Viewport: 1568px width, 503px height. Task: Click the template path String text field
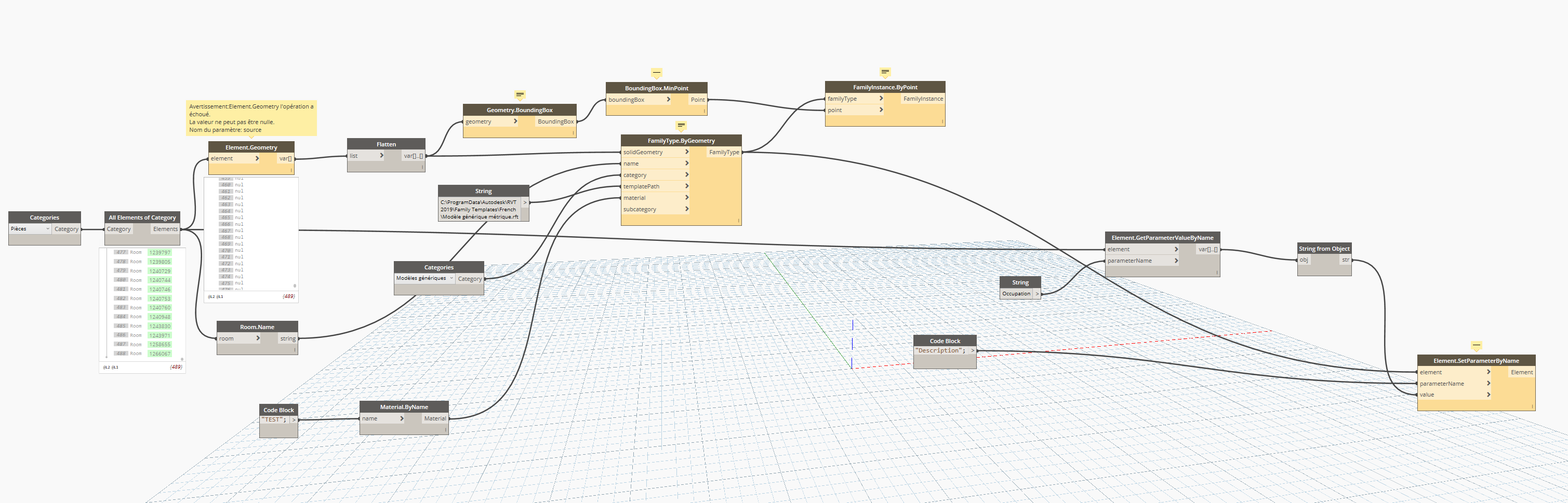479,209
